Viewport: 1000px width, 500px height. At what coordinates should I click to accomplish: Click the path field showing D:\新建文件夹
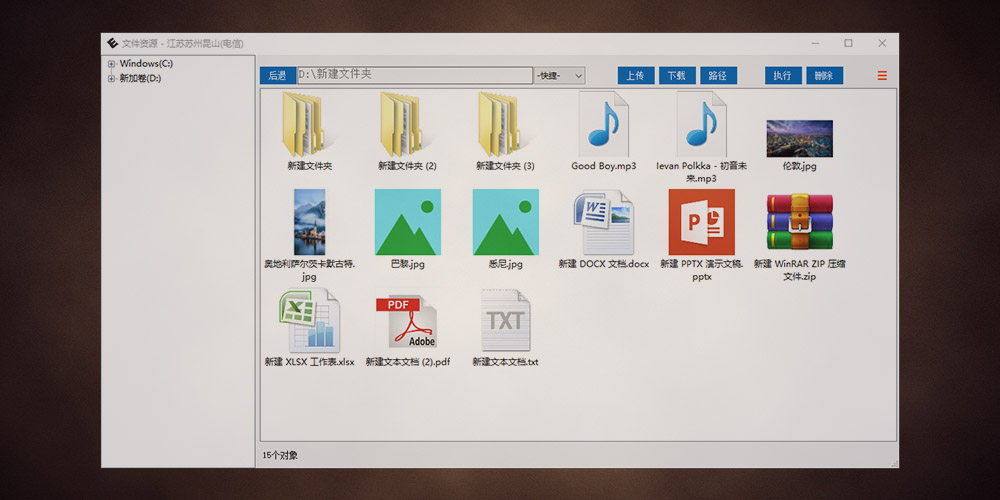tap(414, 76)
